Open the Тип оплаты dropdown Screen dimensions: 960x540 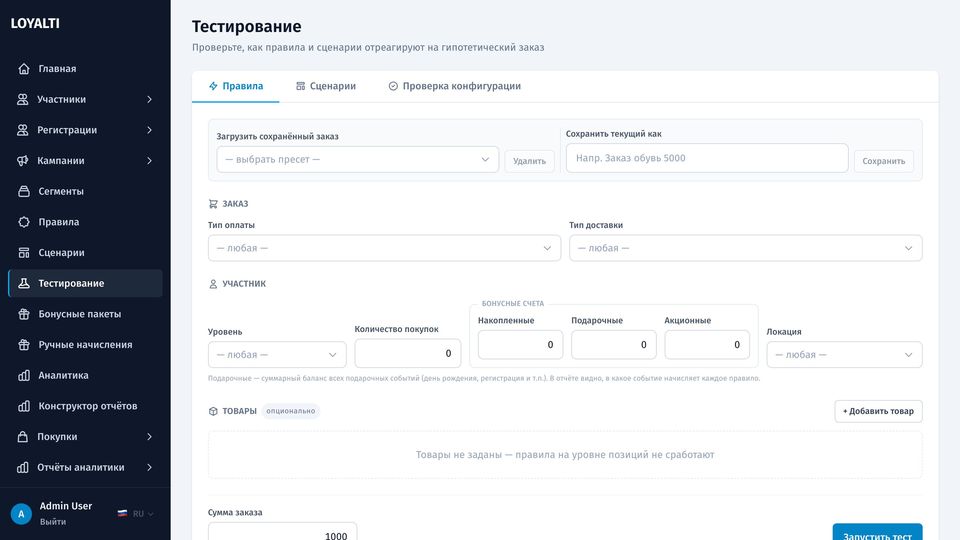tap(384, 248)
